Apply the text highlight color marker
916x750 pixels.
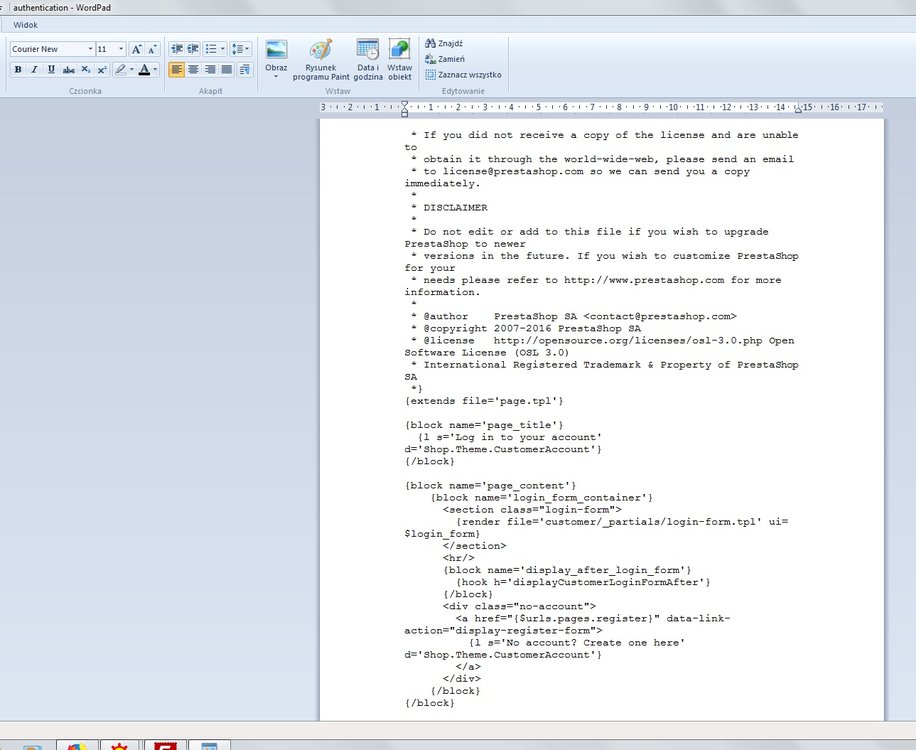pos(120,70)
